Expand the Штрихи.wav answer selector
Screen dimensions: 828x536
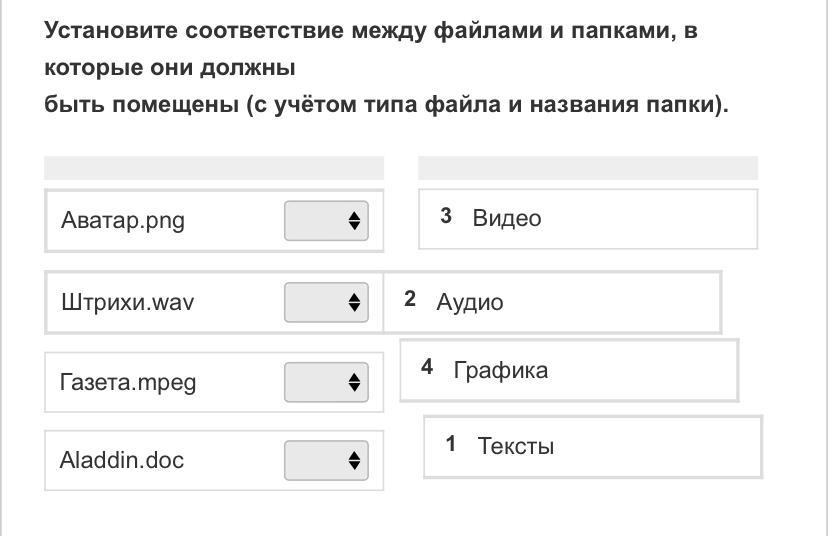(x=326, y=302)
